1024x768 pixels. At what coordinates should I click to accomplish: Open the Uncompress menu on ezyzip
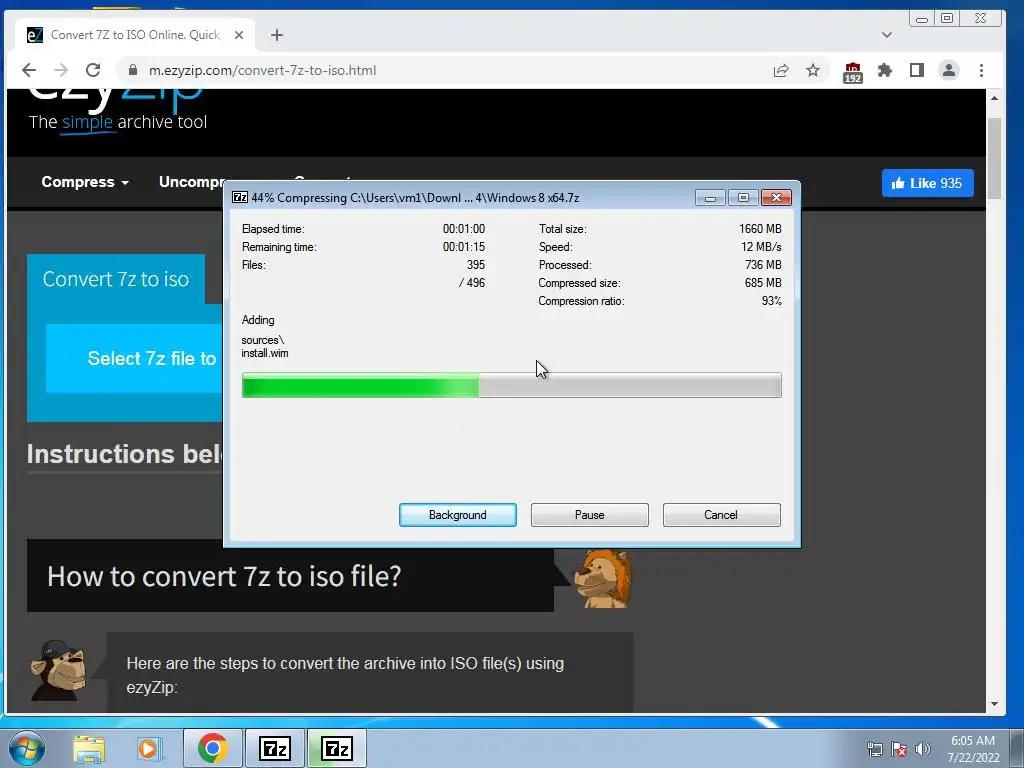click(x=191, y=182)
